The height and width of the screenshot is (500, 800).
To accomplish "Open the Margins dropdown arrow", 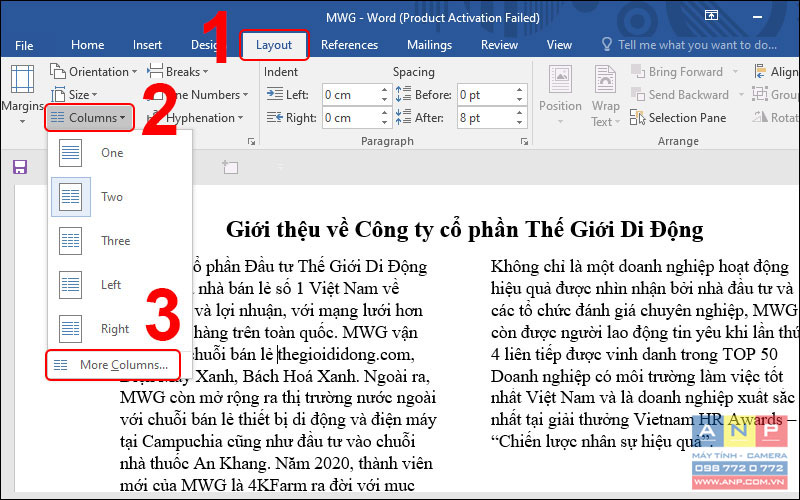I will 22,121.
